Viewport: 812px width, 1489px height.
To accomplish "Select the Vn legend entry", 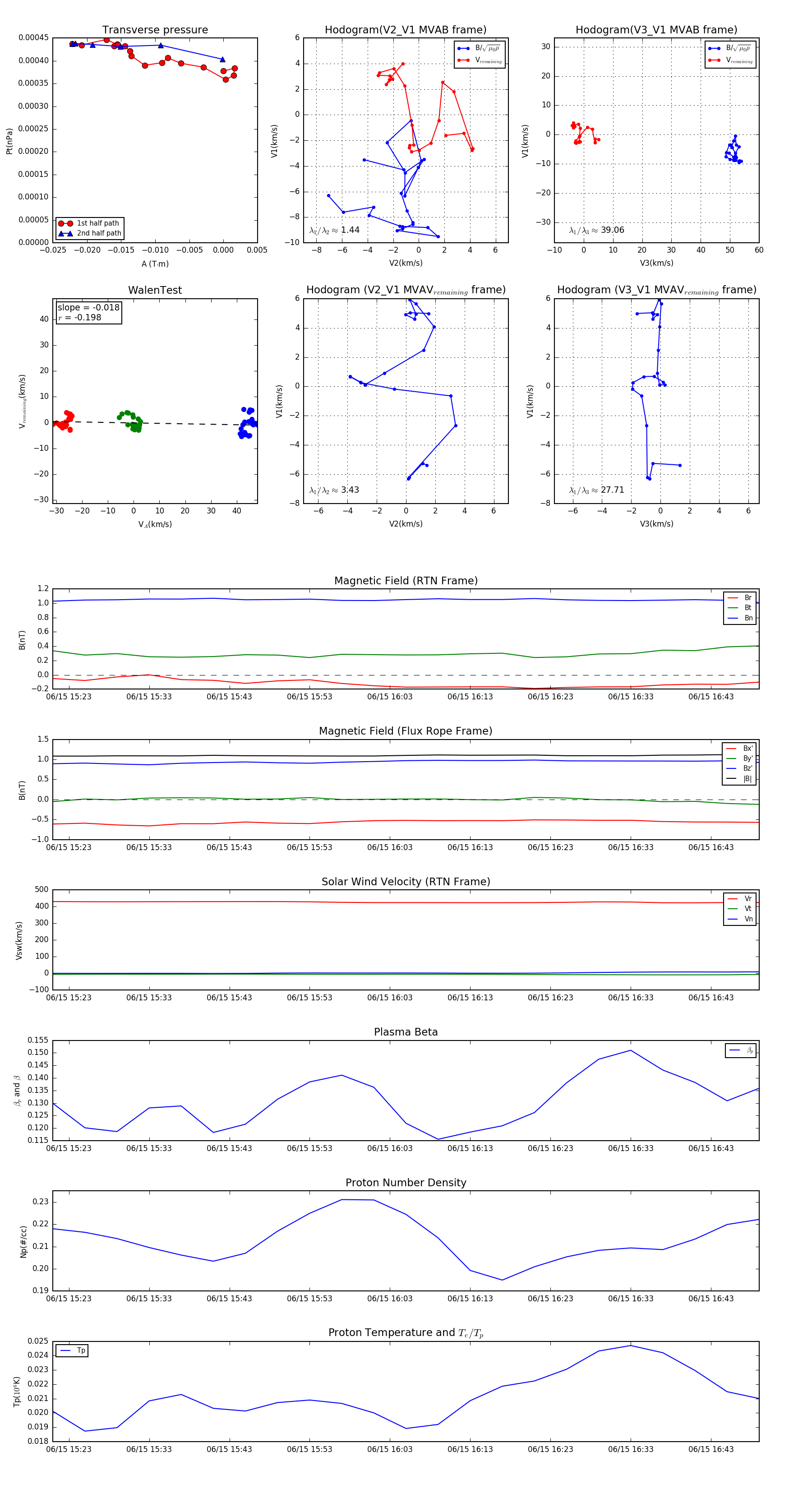I will [x=740, y=919].
